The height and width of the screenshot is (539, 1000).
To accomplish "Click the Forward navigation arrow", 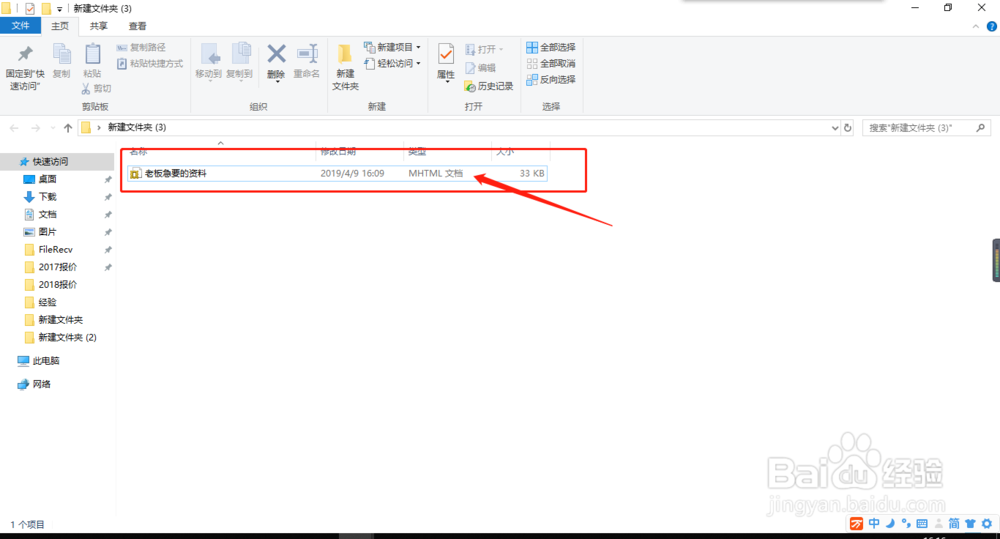I will [x=36, y=128].
